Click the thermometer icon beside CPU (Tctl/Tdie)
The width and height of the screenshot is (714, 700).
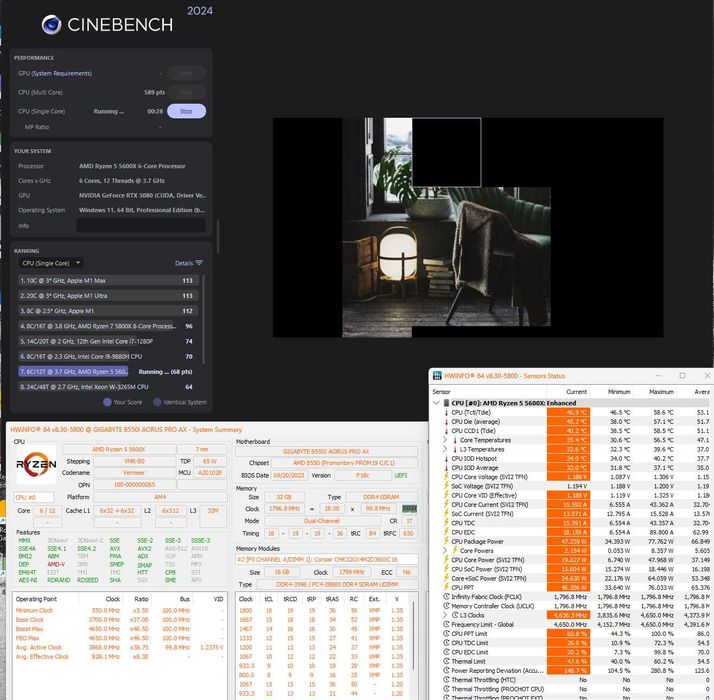pos(446,413)
